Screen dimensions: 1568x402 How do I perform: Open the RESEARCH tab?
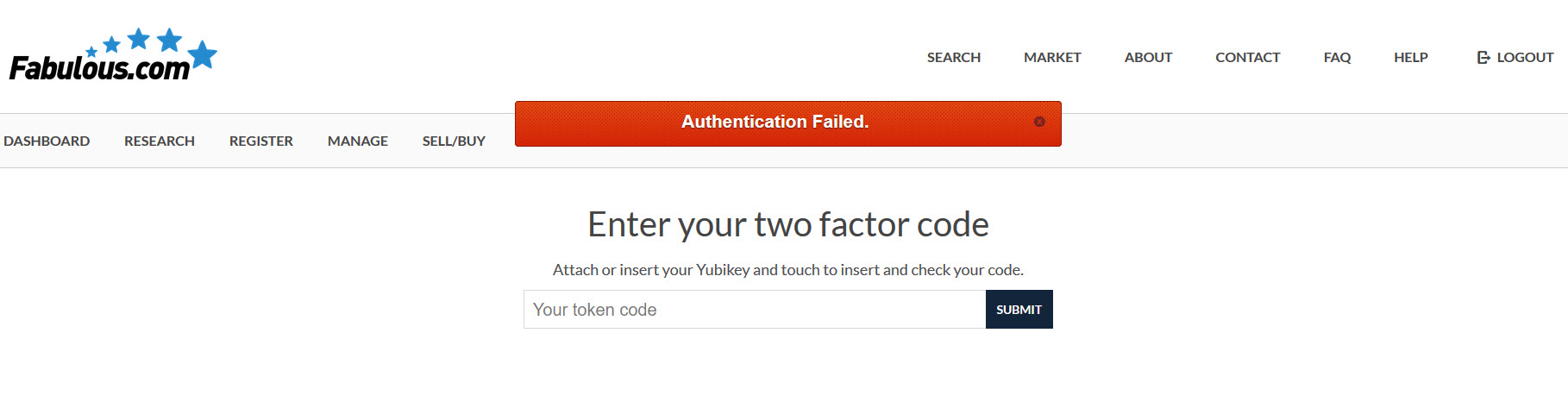point(160,141)
